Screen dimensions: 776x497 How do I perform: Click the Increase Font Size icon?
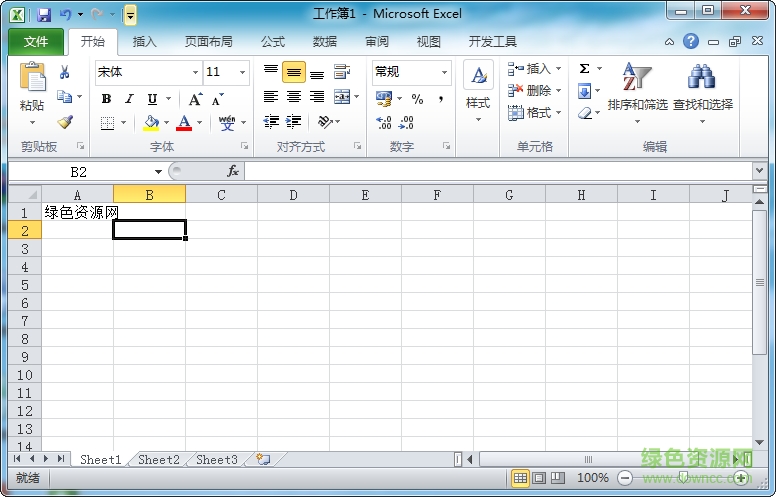pos(195,99)
